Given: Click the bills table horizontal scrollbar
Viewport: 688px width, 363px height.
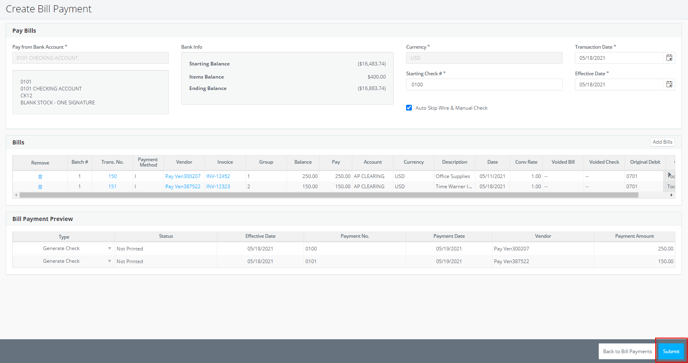Looking at the screenshot, I should coord(329,195).
